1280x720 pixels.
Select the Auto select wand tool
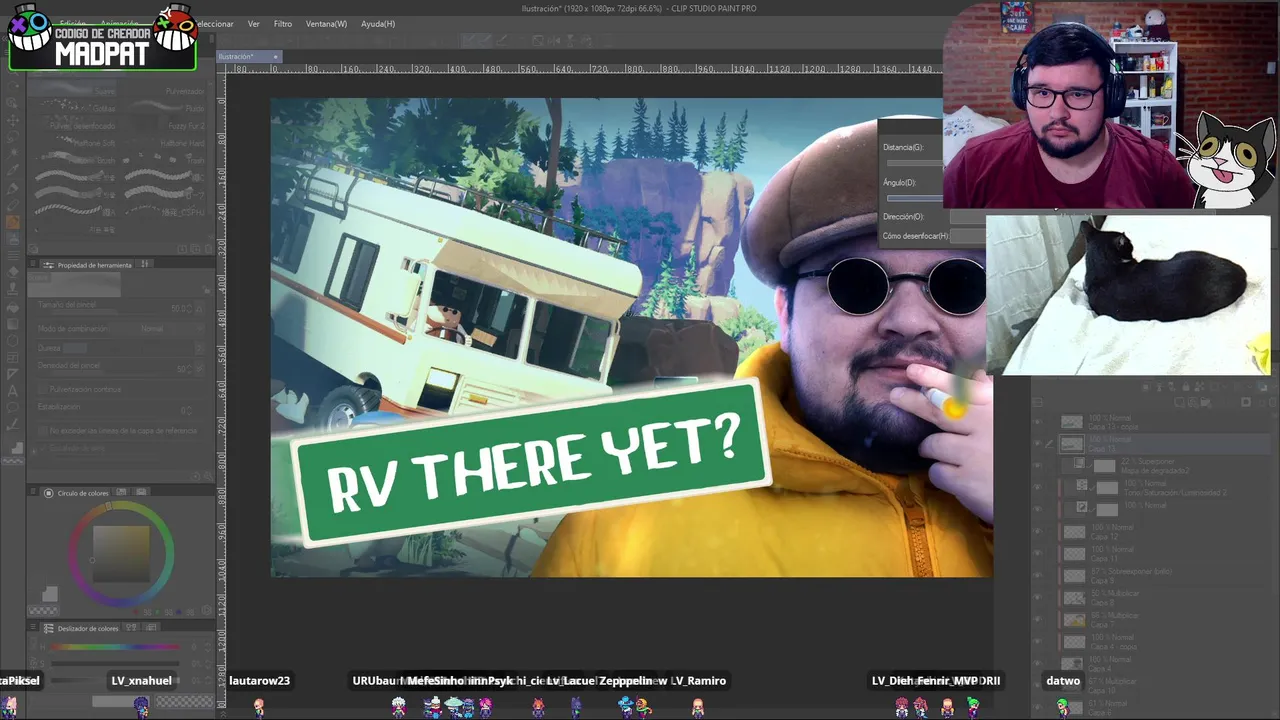coord(12,154)
